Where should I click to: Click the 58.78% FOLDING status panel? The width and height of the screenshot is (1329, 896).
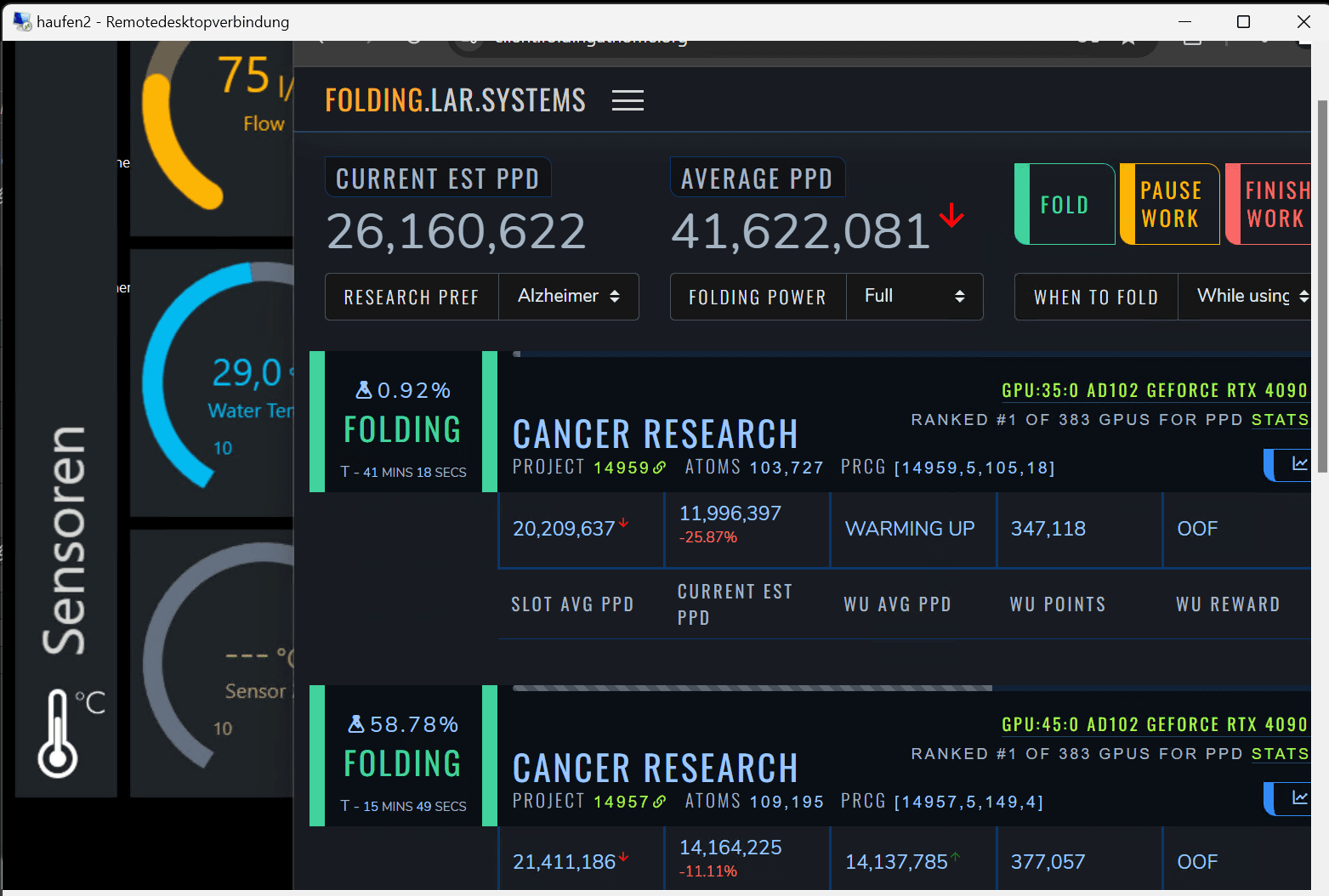coord(403,756)
